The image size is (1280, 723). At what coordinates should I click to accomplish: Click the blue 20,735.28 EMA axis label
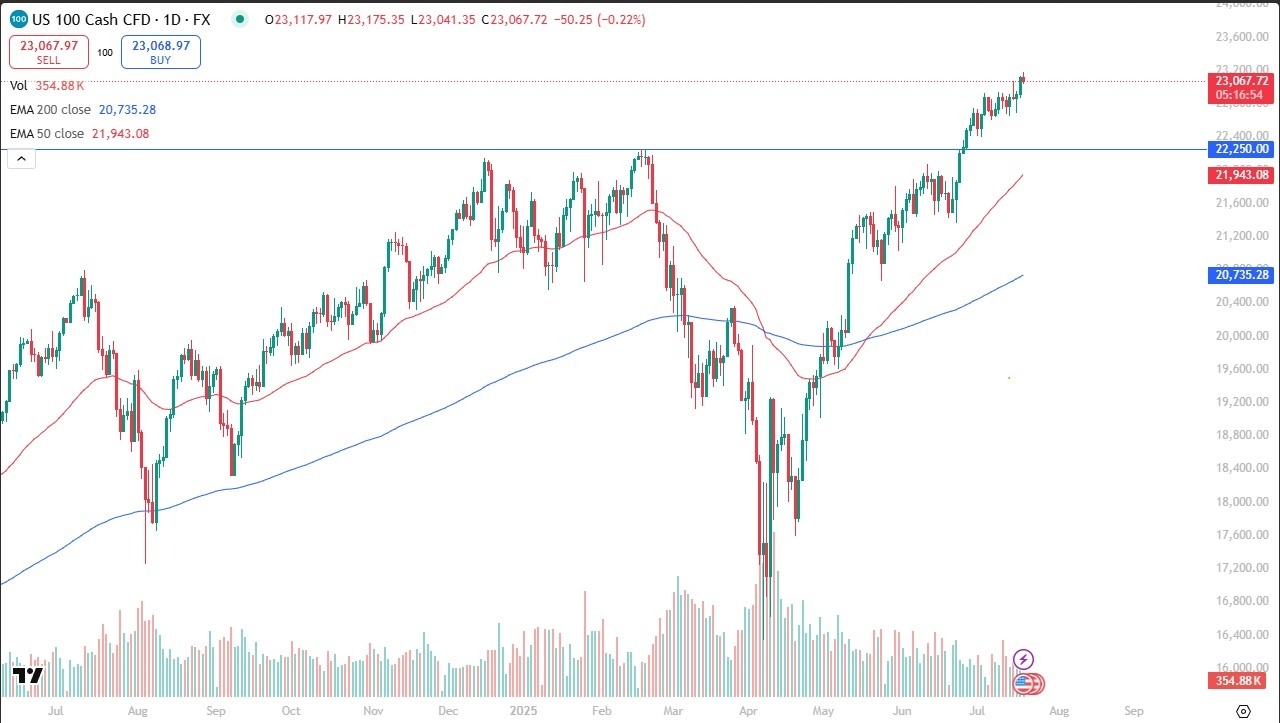pyautogui.click(x=1242, y=274)
